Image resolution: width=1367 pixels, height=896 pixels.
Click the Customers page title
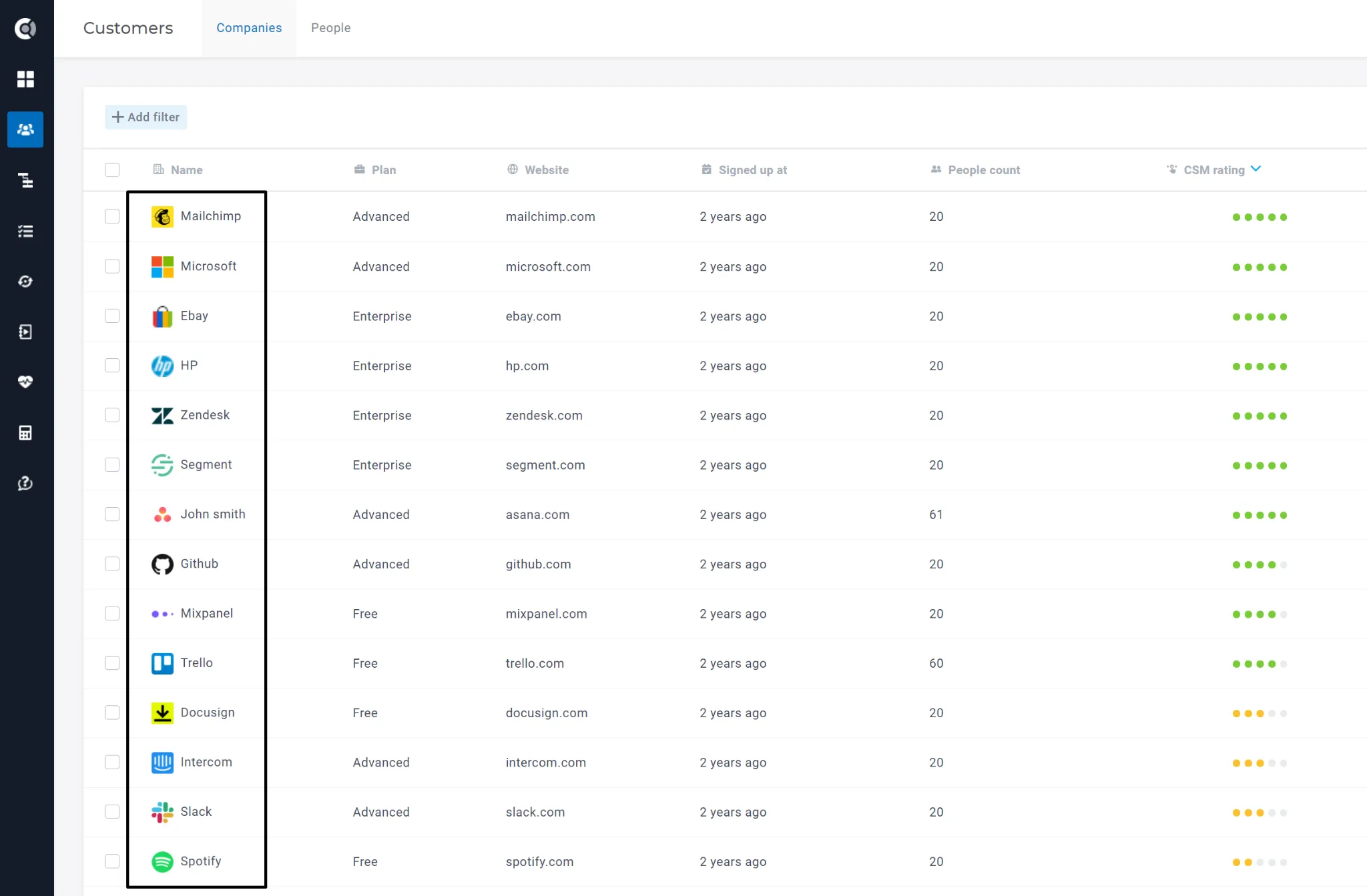click(x=128, y=28)
